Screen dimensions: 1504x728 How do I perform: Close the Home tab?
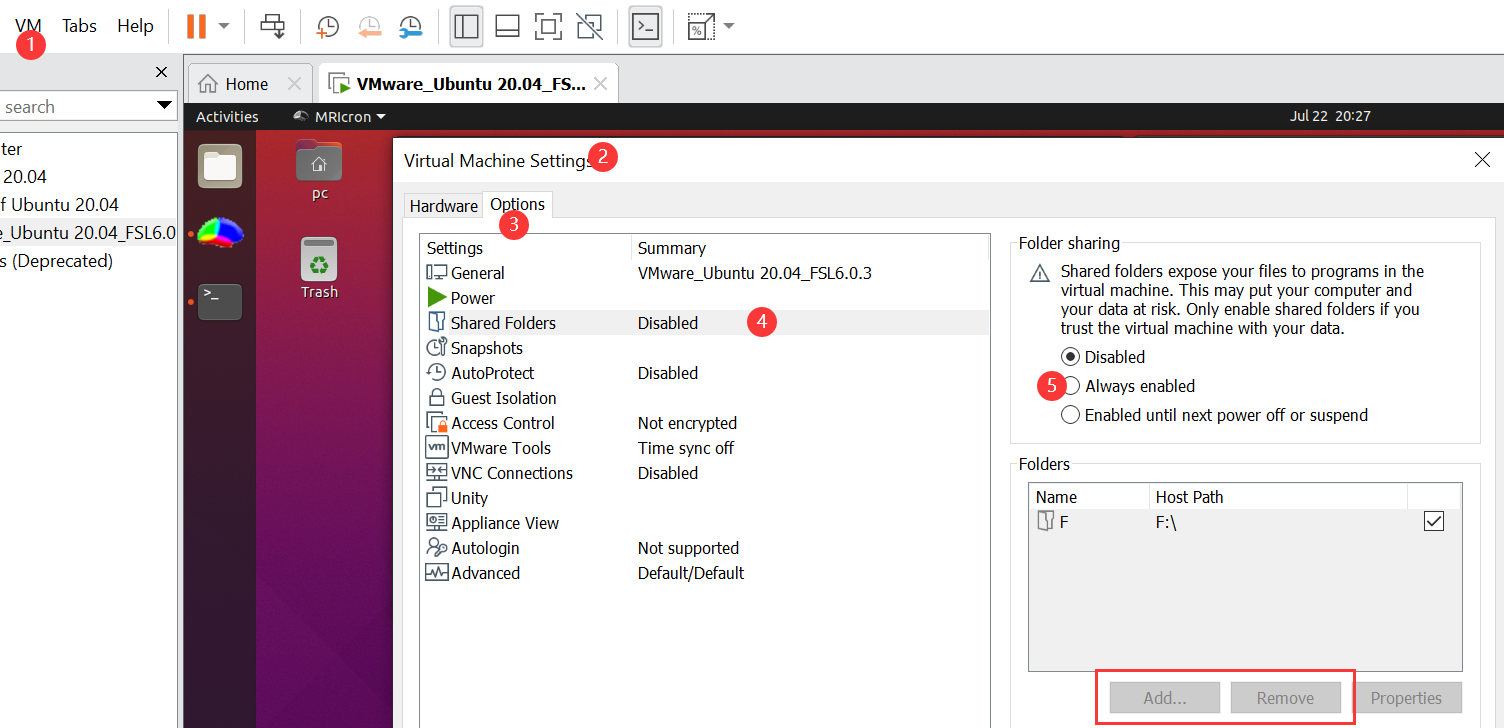tap(294, 84)
